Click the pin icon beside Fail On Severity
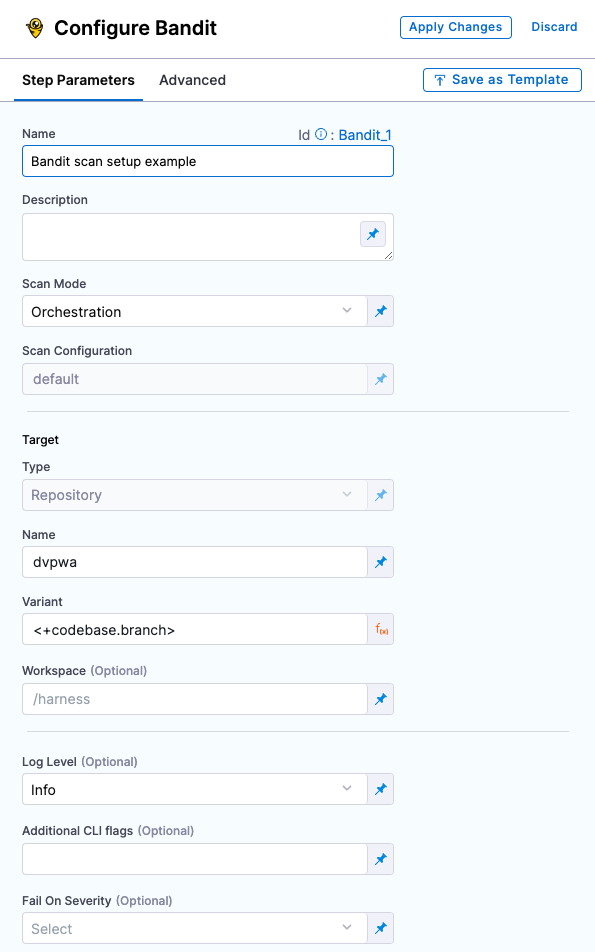Image resolution: width=595 pixels, height=952 pixels. tap(379, 928)
